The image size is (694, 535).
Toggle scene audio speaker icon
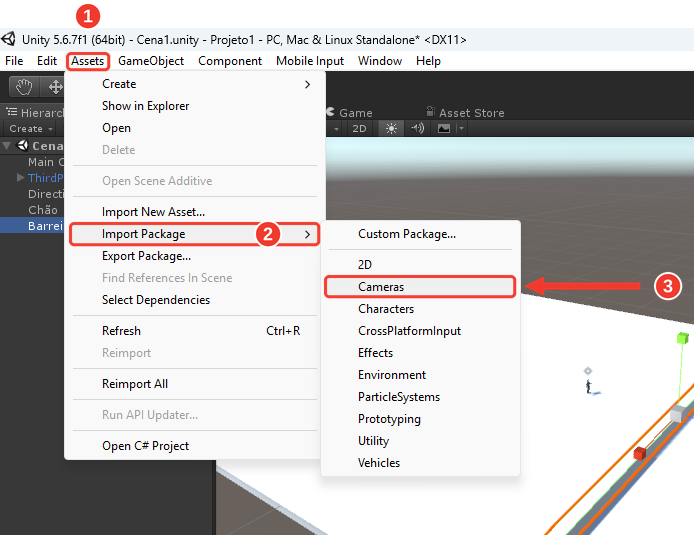[417, 129]
